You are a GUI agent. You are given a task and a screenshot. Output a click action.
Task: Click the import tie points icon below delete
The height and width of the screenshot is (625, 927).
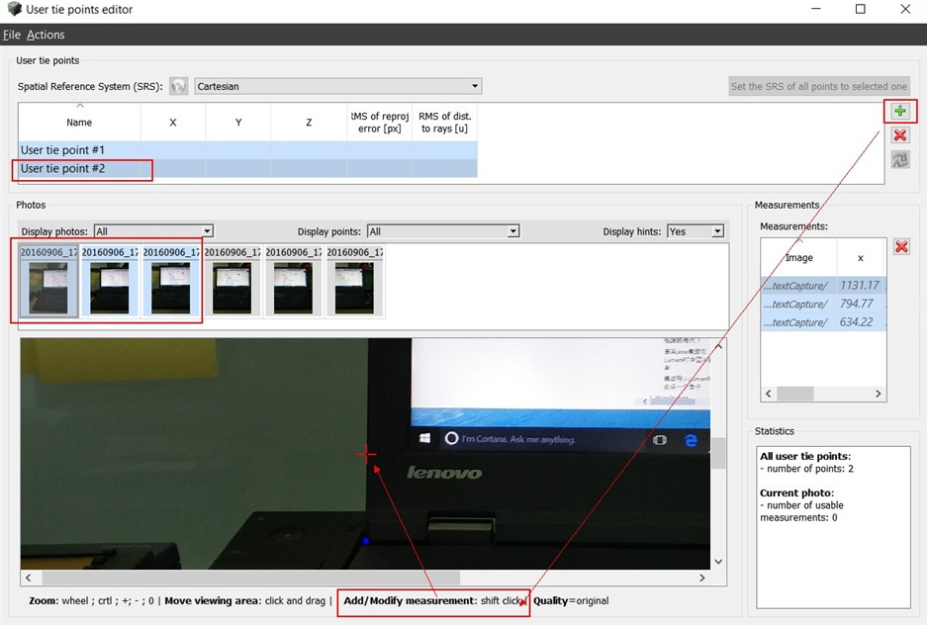(900, 159)
